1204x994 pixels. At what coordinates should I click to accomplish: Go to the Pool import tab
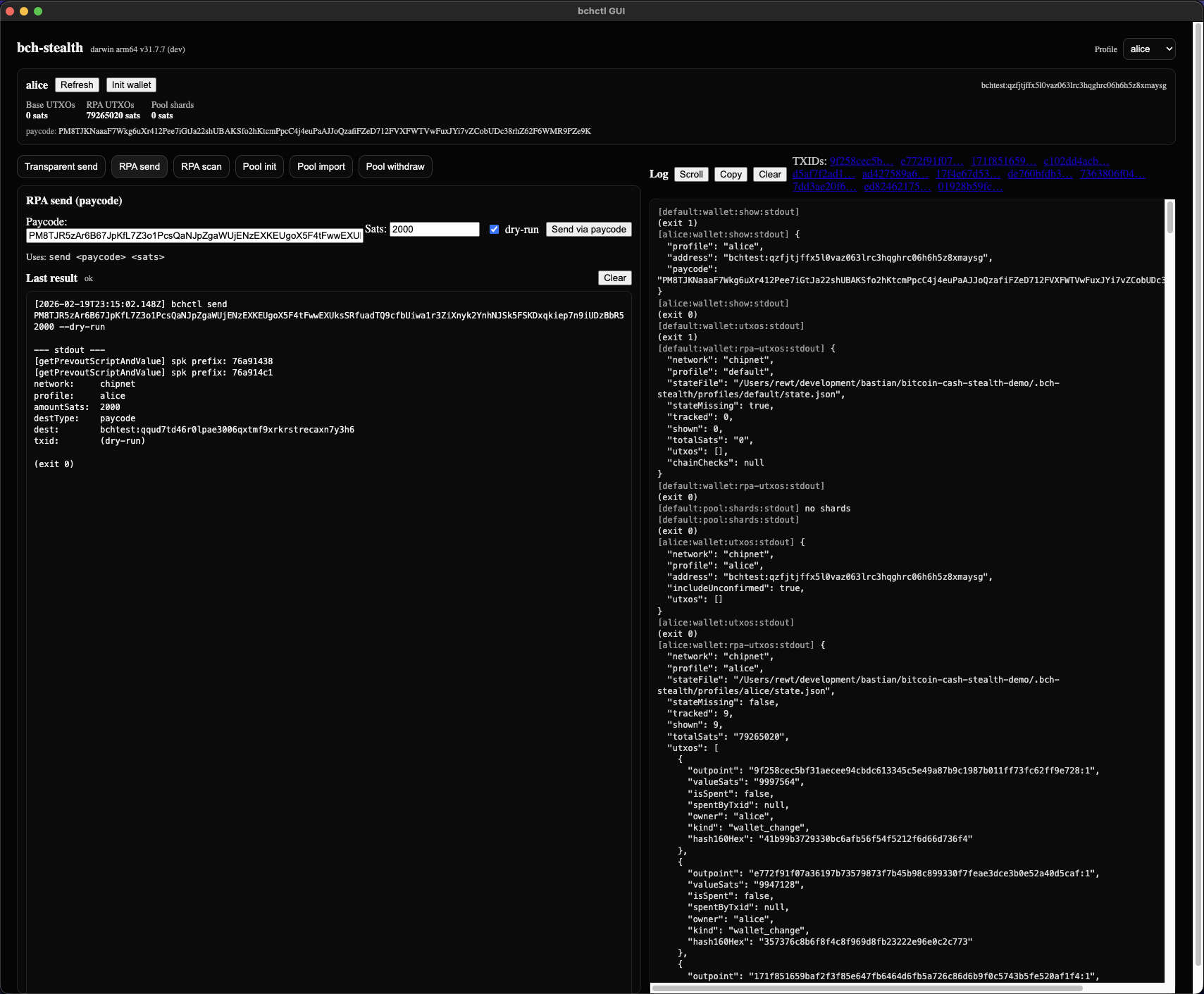[321, 167]
